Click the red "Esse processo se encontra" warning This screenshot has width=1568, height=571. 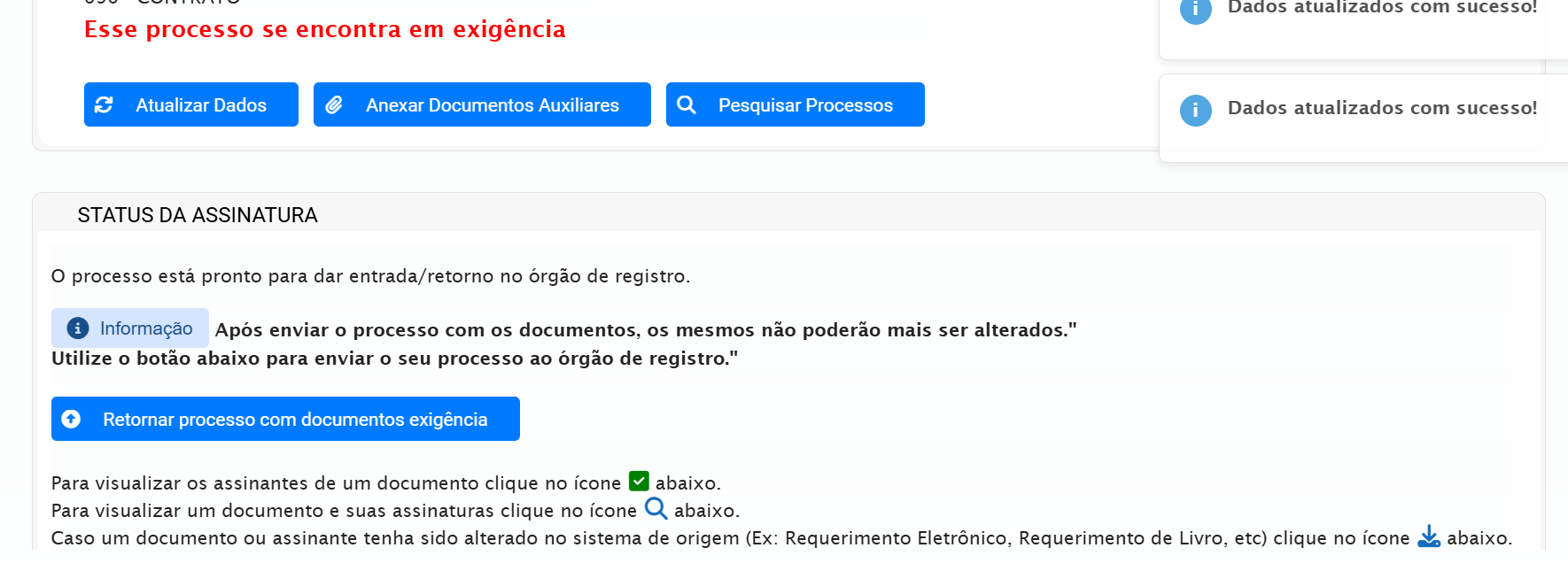pos(324,29)
